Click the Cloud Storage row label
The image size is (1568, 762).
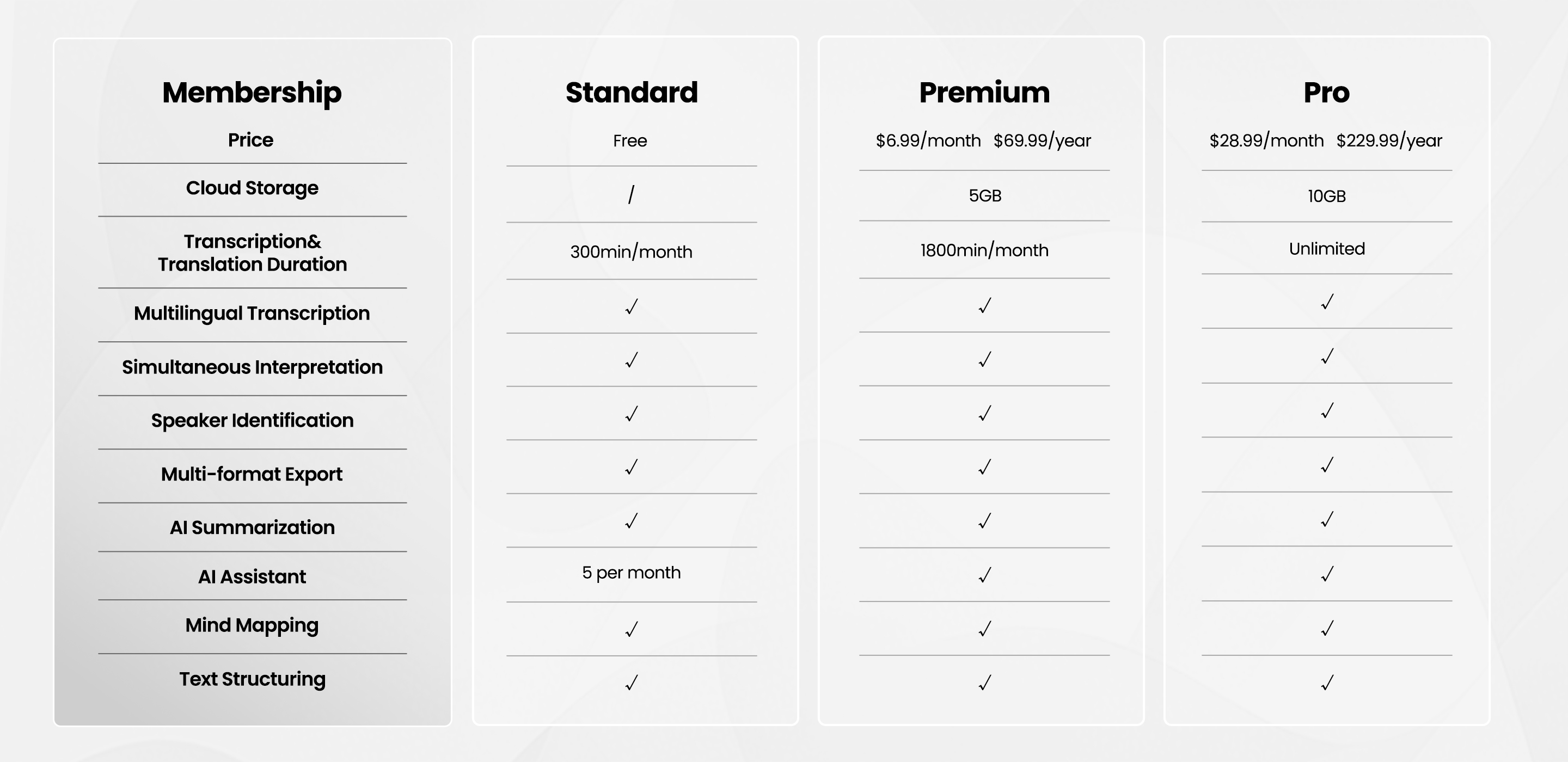(x=252, y=188)
